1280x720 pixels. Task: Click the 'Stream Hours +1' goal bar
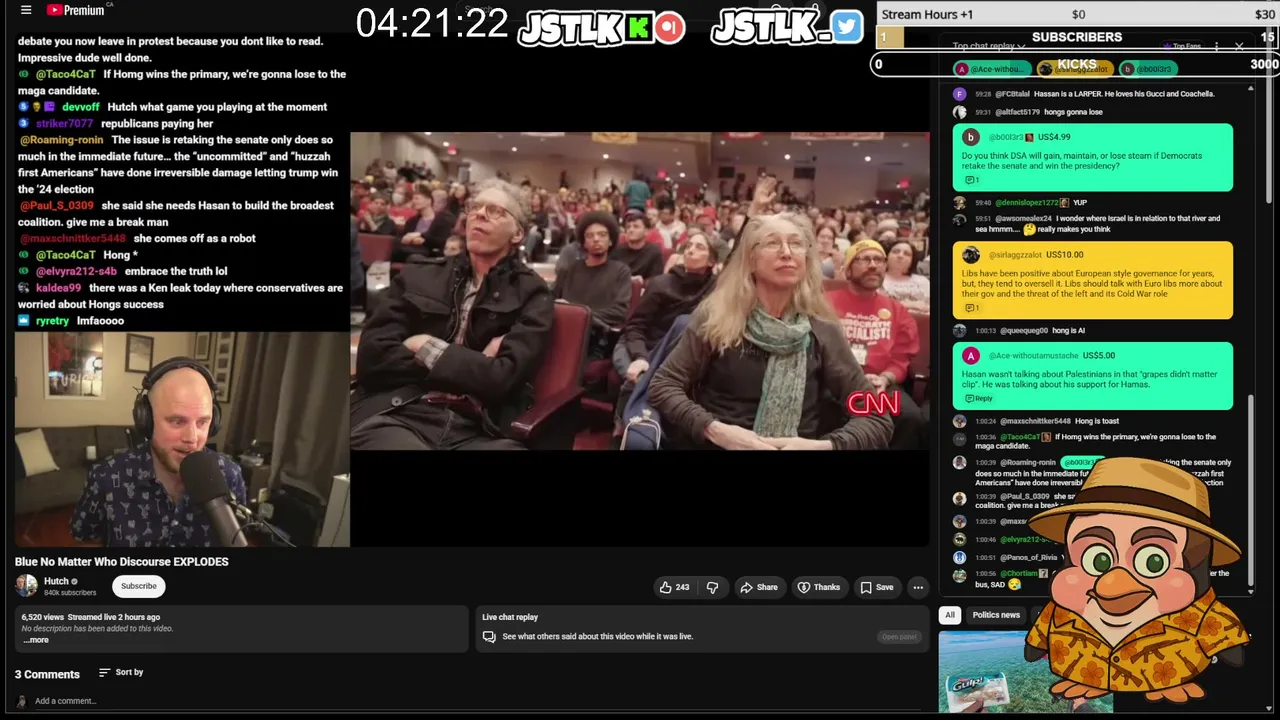point(1077,14)
